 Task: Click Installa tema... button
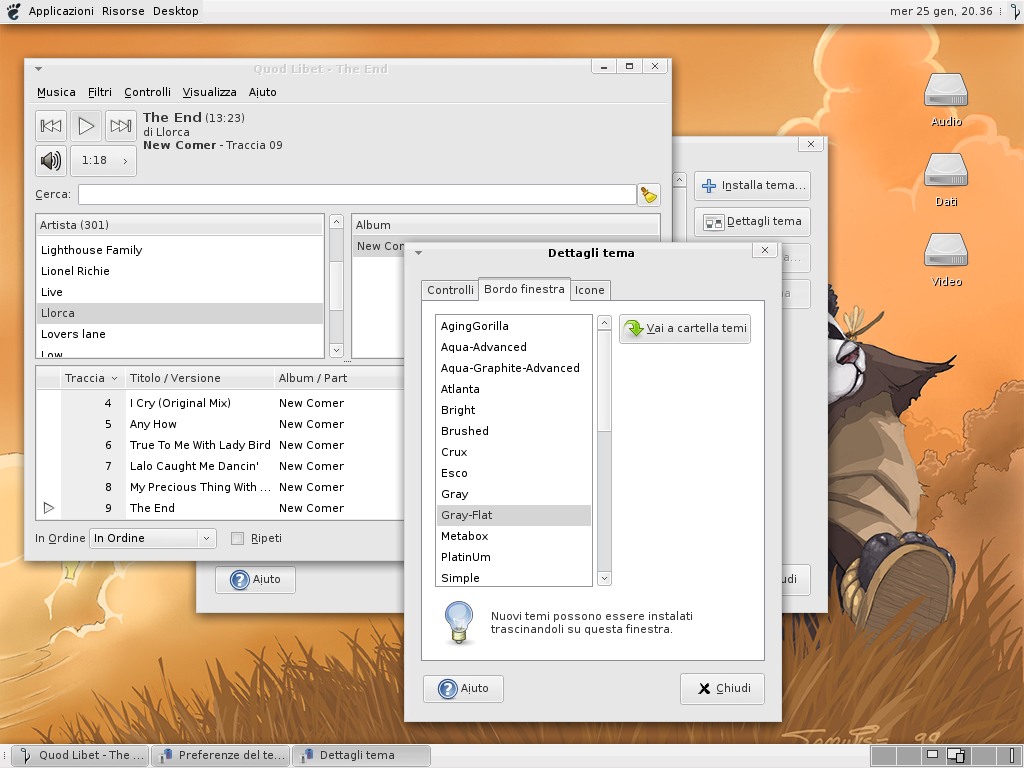(x=752, y=185)
